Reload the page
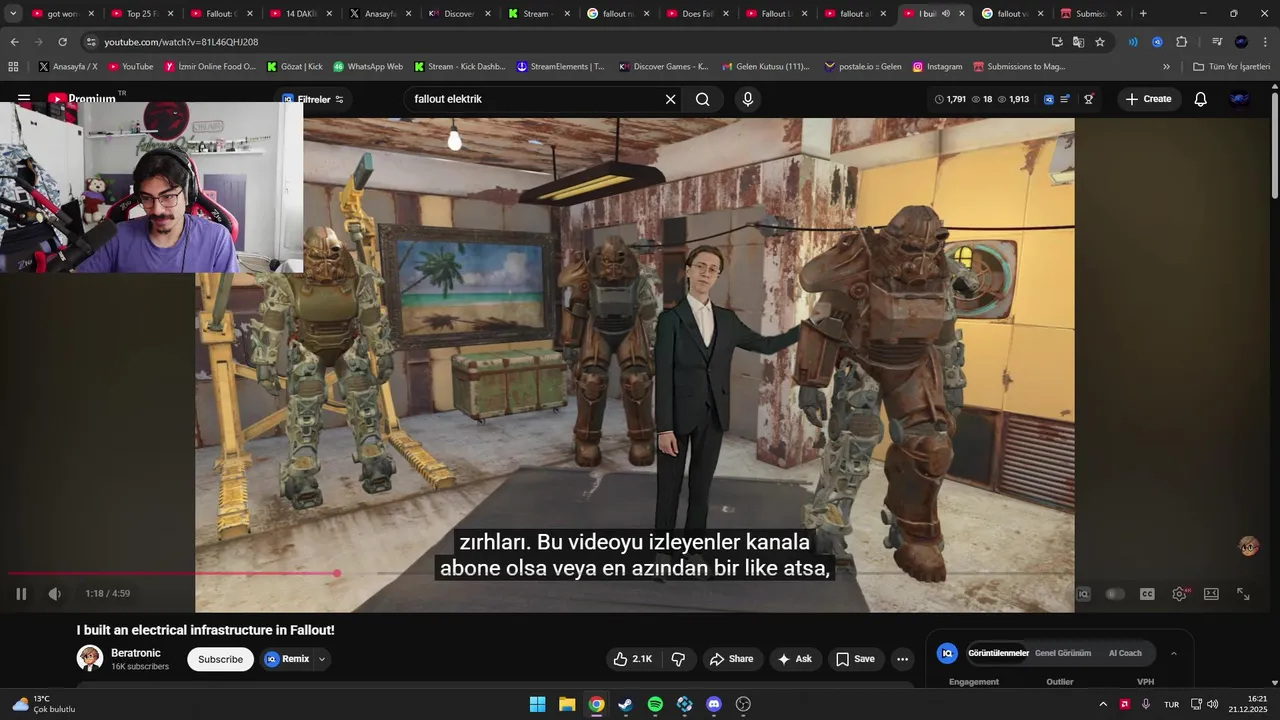This screenshot has height=720, width=1280. (62, 42)
